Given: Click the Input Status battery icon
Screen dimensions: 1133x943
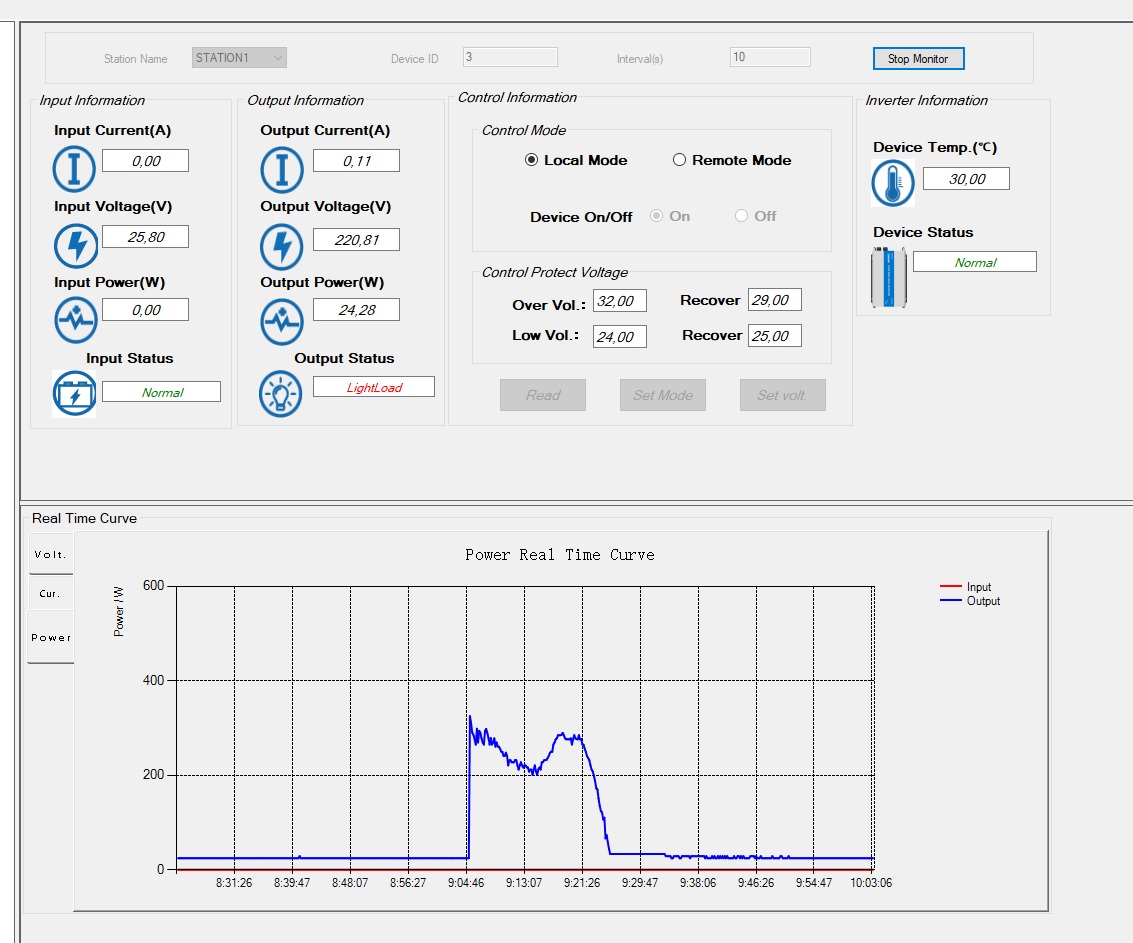Looking at the screenshot, I should pyautogui.click(x=74, y=394).
